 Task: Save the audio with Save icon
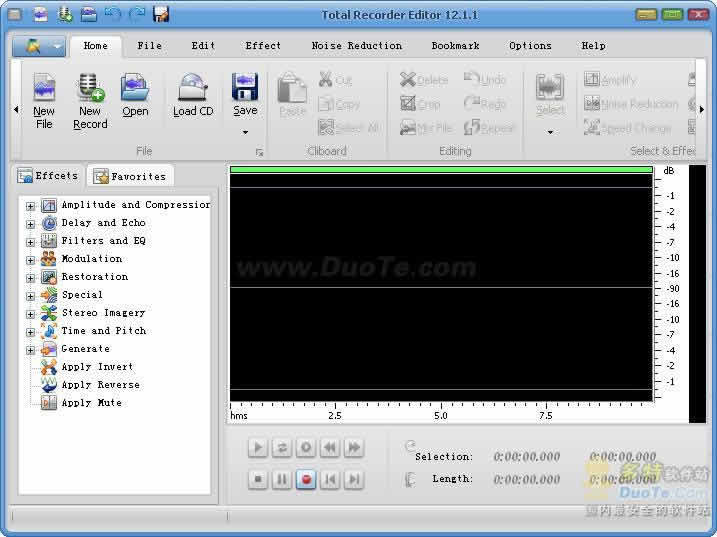[x=245, y=87]
